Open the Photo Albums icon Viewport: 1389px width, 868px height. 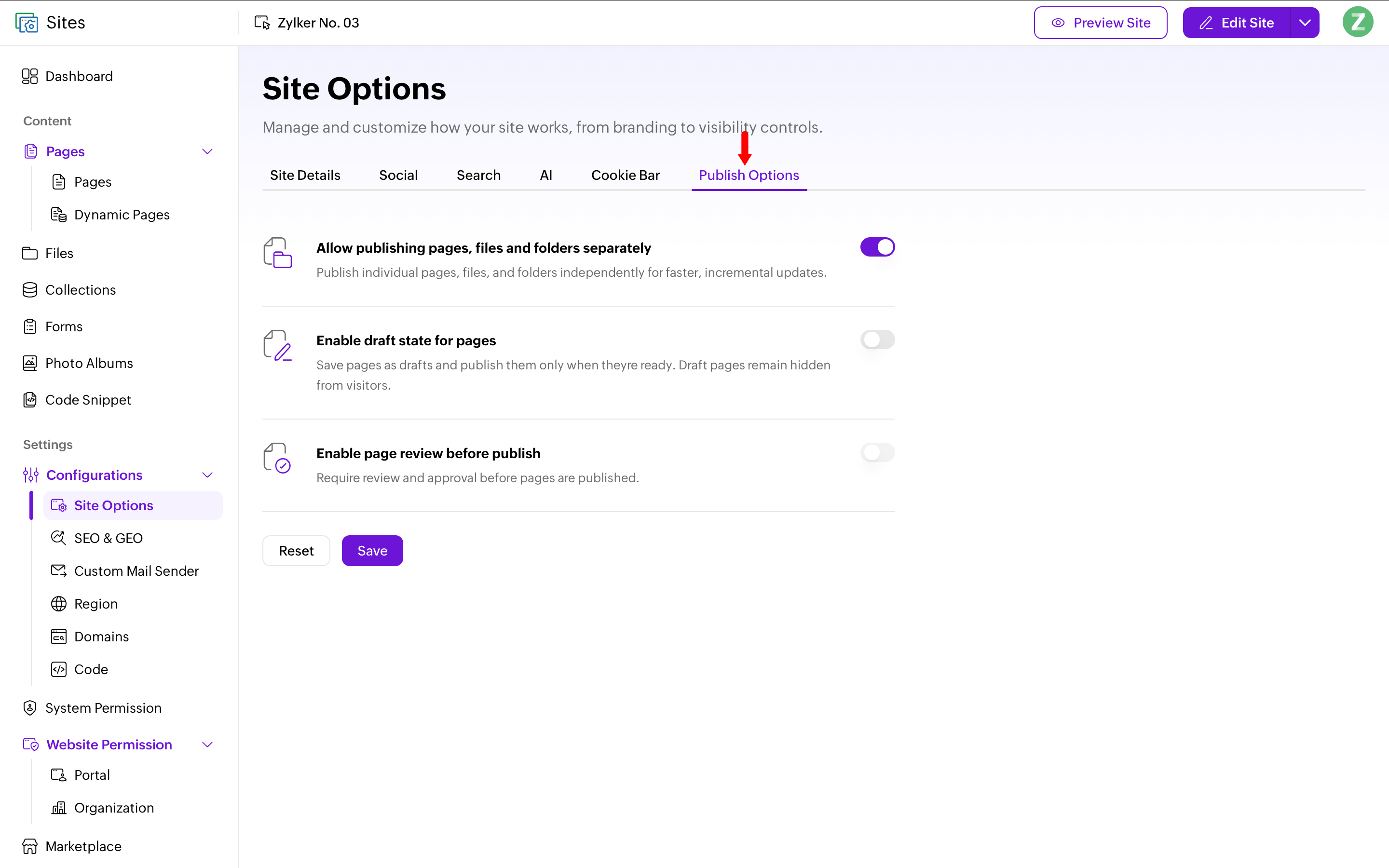[30, 364]
